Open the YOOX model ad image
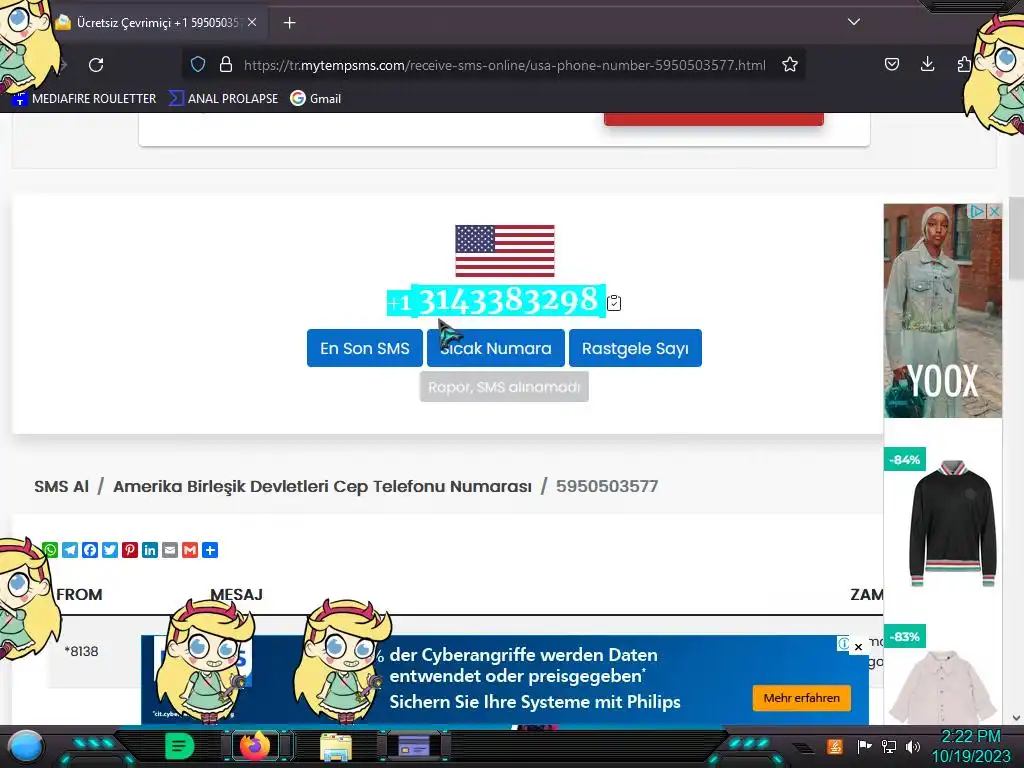The height and width of the screenshot is (768, 1024). click(942, 311)
